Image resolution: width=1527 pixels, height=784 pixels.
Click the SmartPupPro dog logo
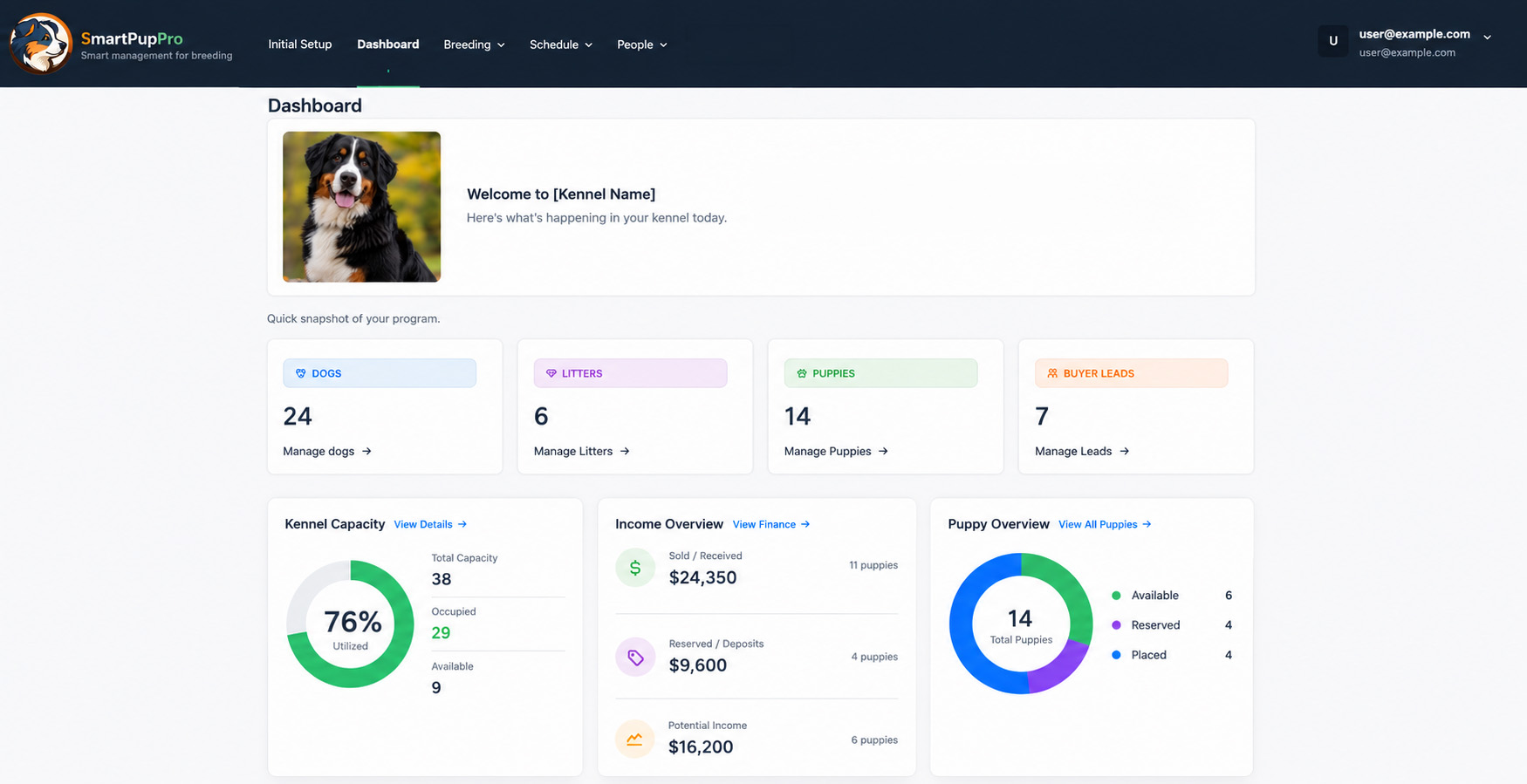click(40, 44)
